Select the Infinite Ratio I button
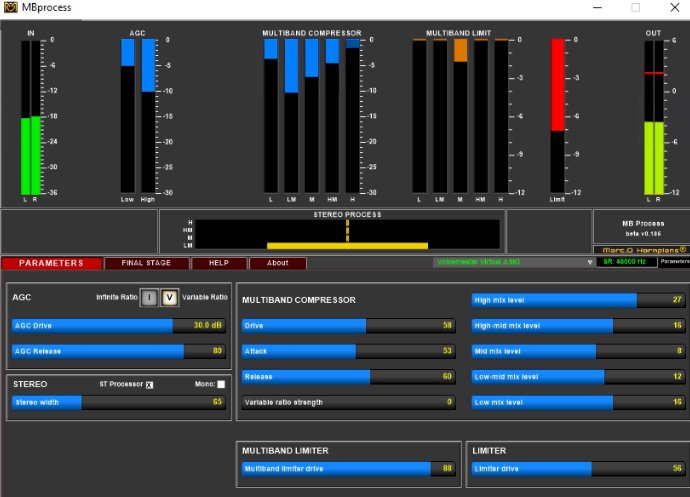 (x=148, y=297)
